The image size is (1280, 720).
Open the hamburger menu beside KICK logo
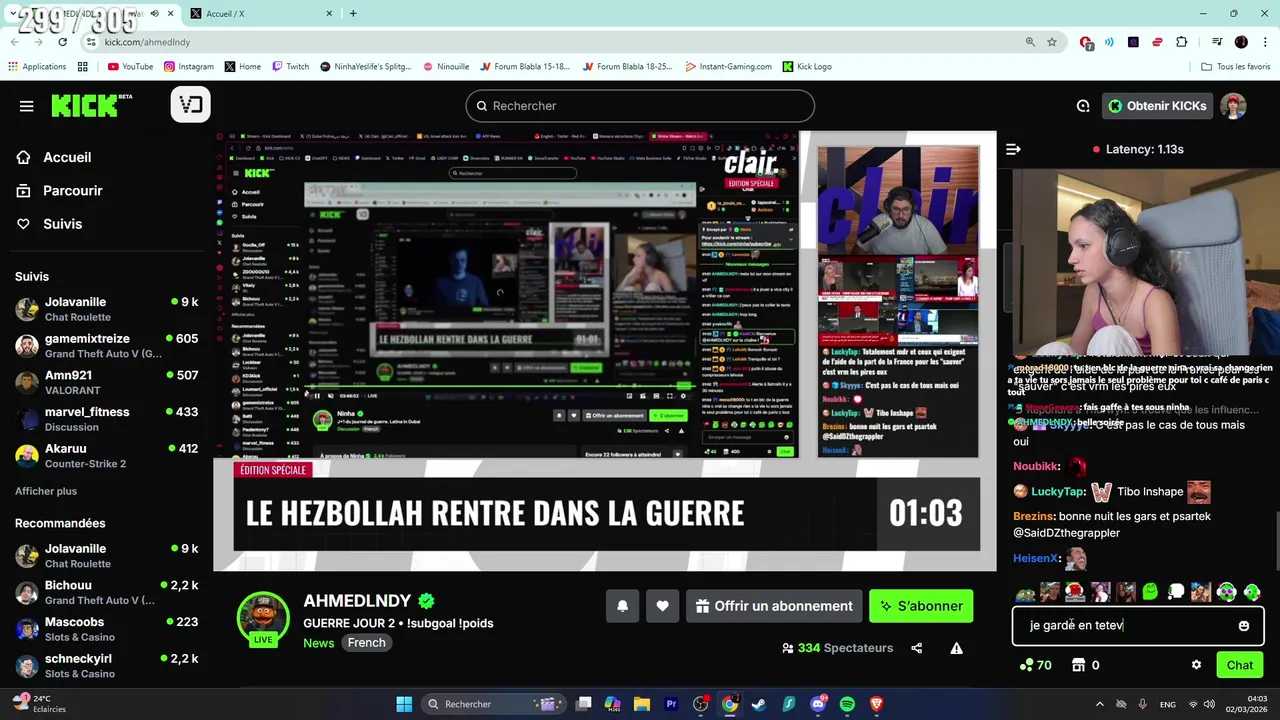pyautogui.click(x=27, y=106)
